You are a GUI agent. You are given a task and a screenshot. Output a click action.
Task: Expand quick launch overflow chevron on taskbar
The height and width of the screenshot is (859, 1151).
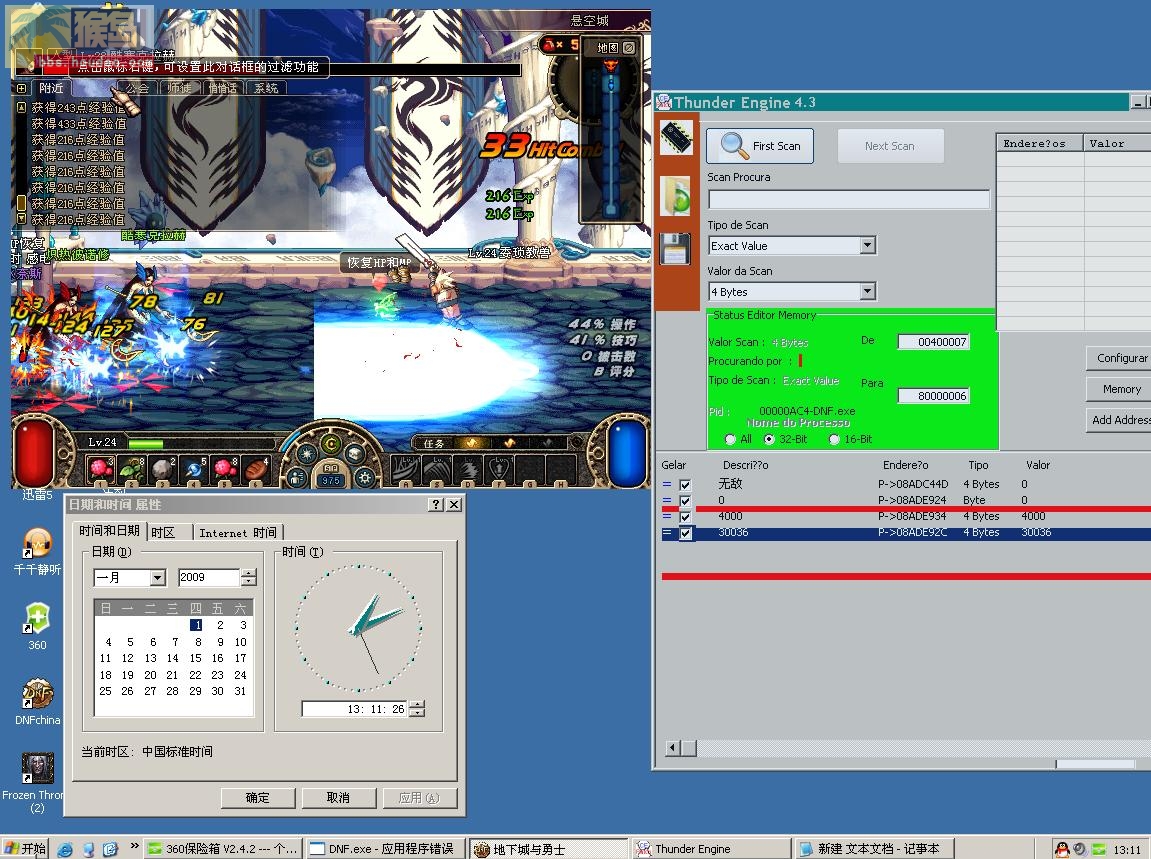coord(134,846)
